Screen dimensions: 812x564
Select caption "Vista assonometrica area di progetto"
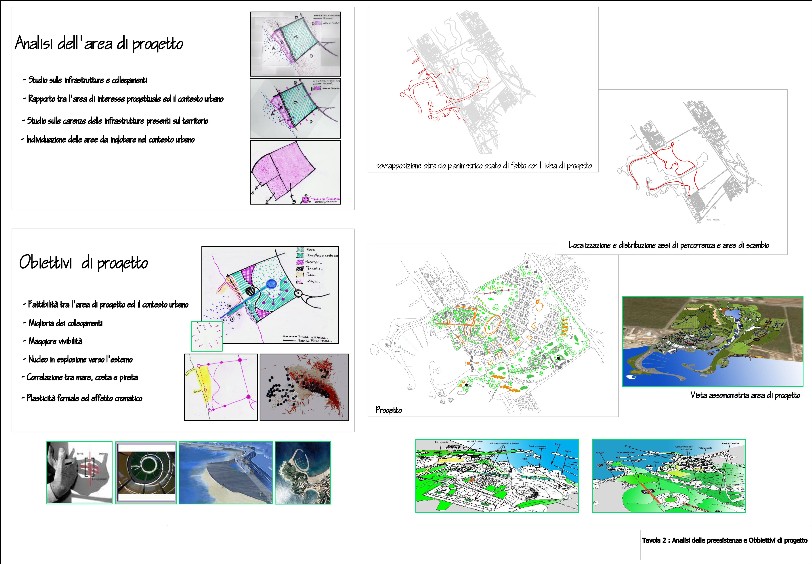tap(745, 395)
